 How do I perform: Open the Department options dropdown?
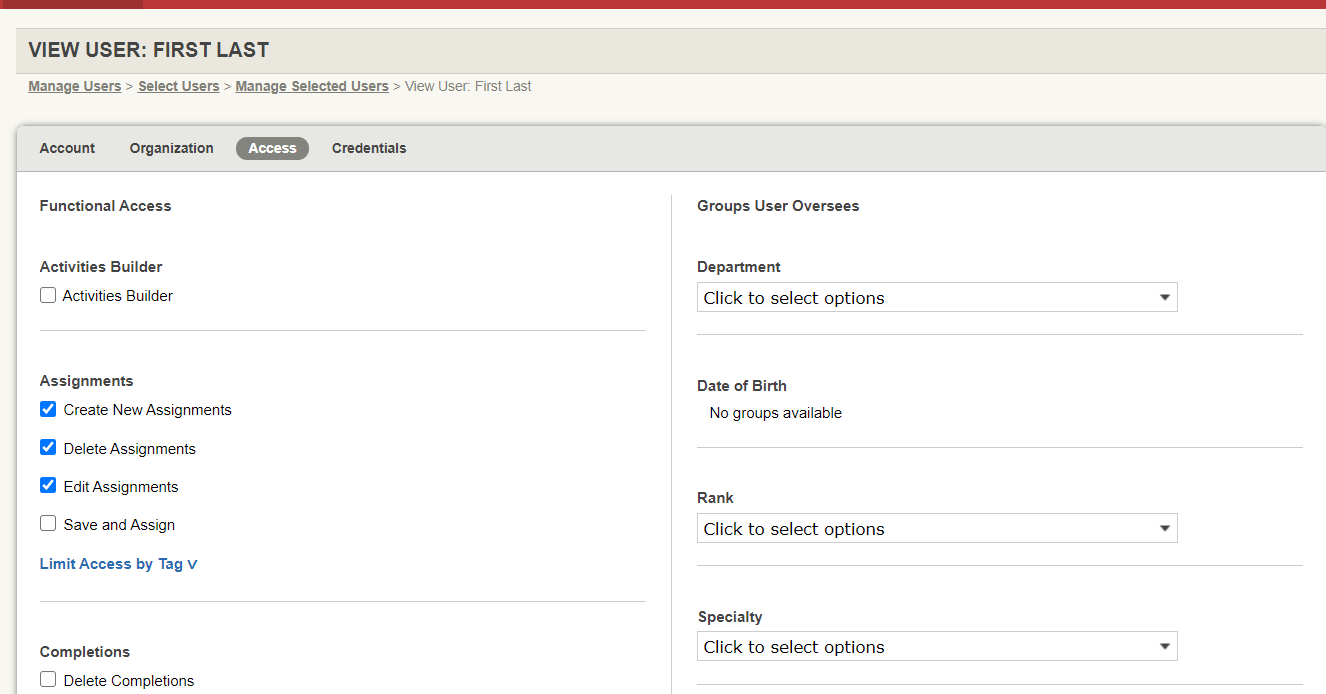click(x=937, y=297)
